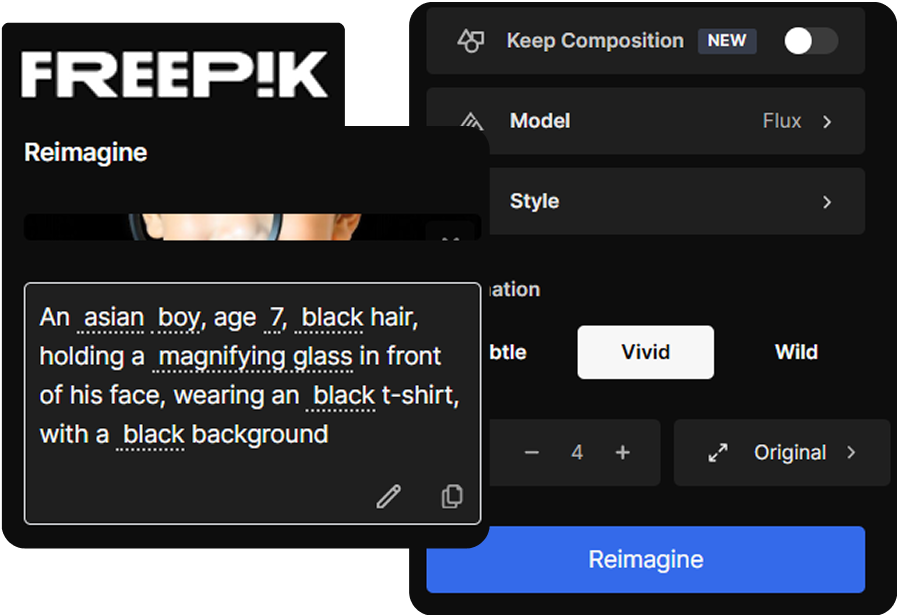Viewport: 897px width, 615px height.
Task: Click the image count value 4
Action: pos(577,453)
